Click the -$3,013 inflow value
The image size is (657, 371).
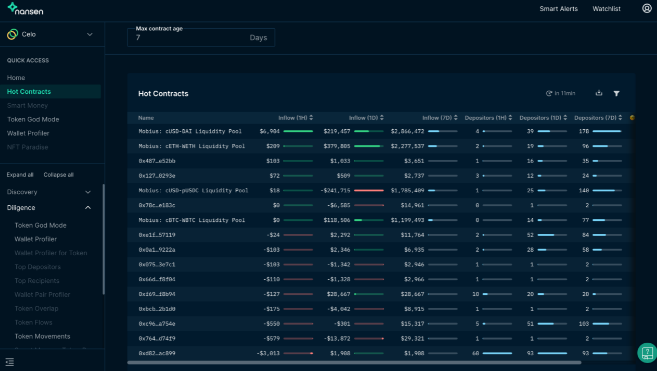(268, 353)
